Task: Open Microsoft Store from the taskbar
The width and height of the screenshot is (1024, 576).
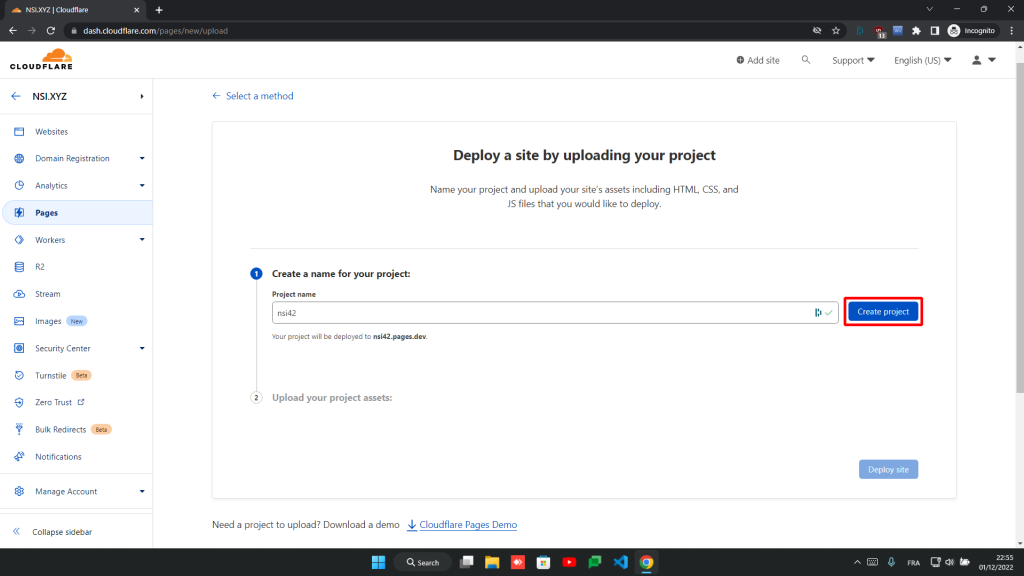Action: (543, 562)
